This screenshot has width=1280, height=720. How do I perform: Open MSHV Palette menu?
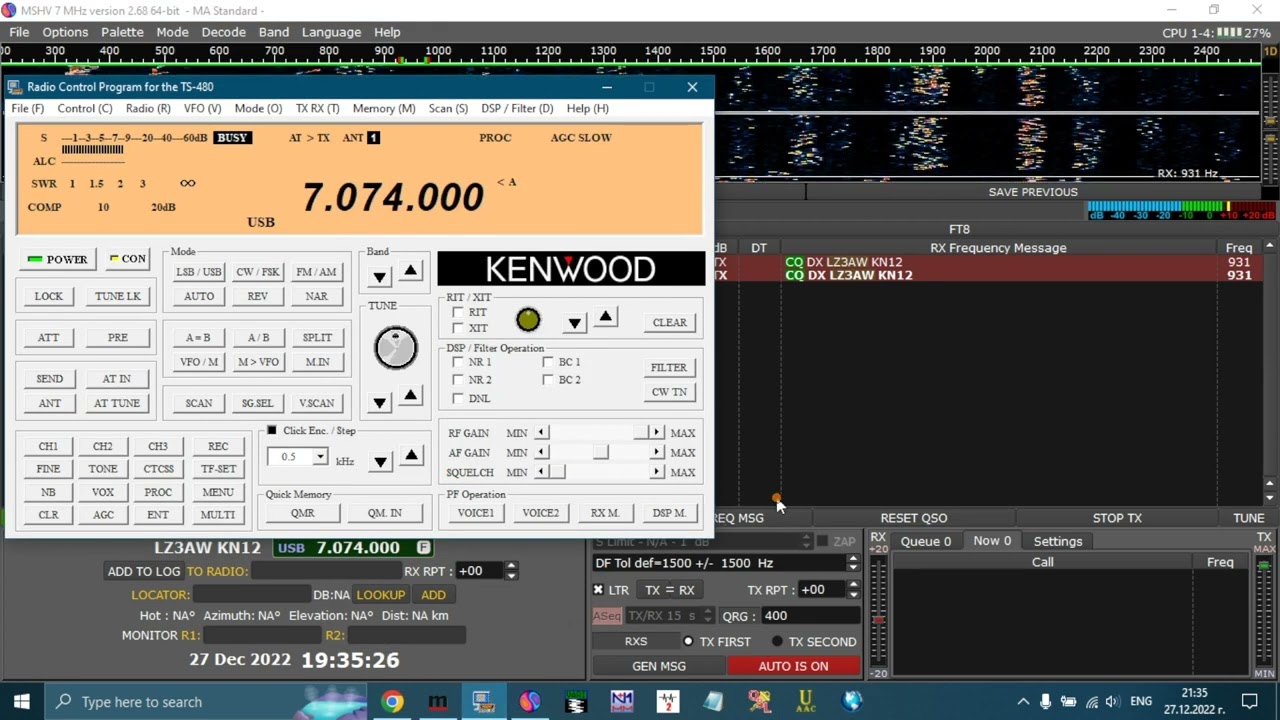[x=122, y=32]
